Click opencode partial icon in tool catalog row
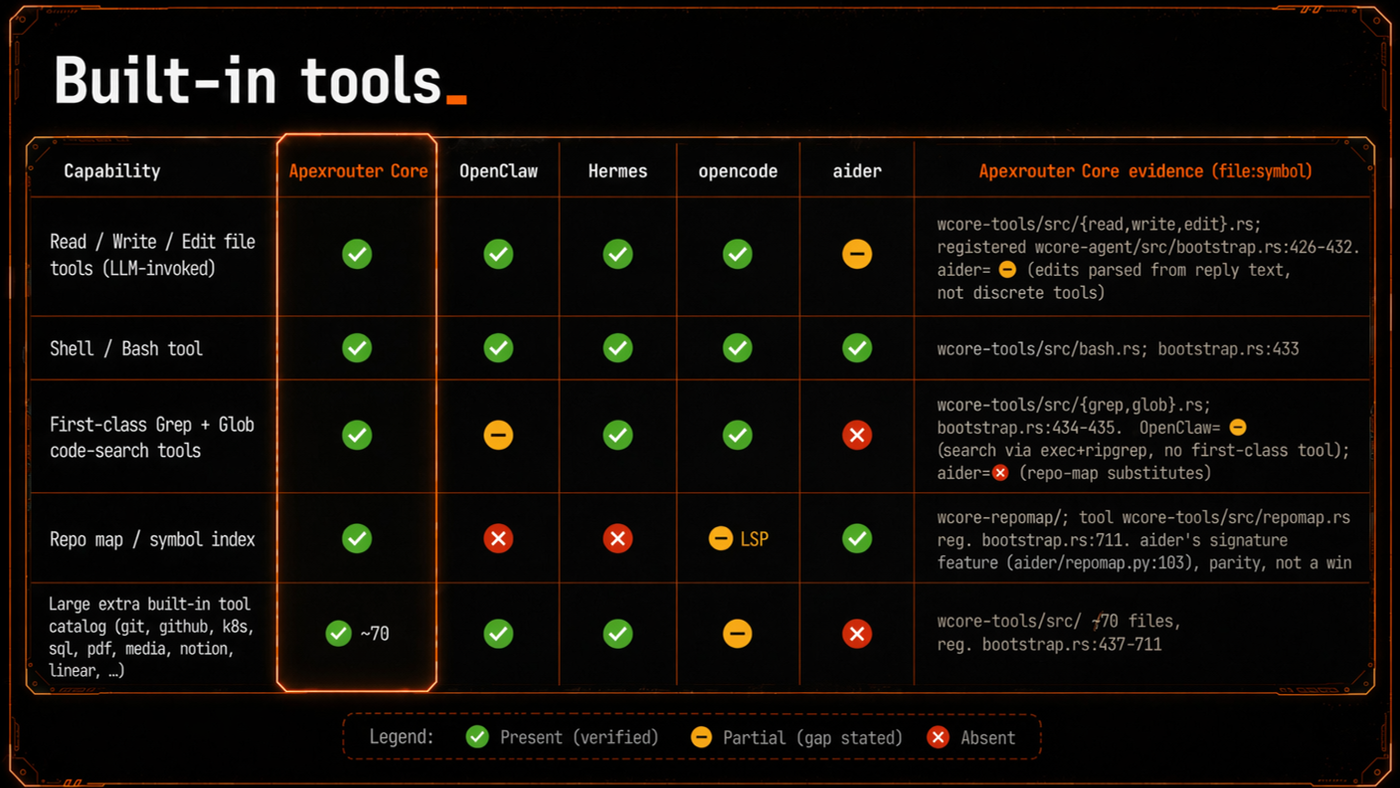 [x=738, y=633]
